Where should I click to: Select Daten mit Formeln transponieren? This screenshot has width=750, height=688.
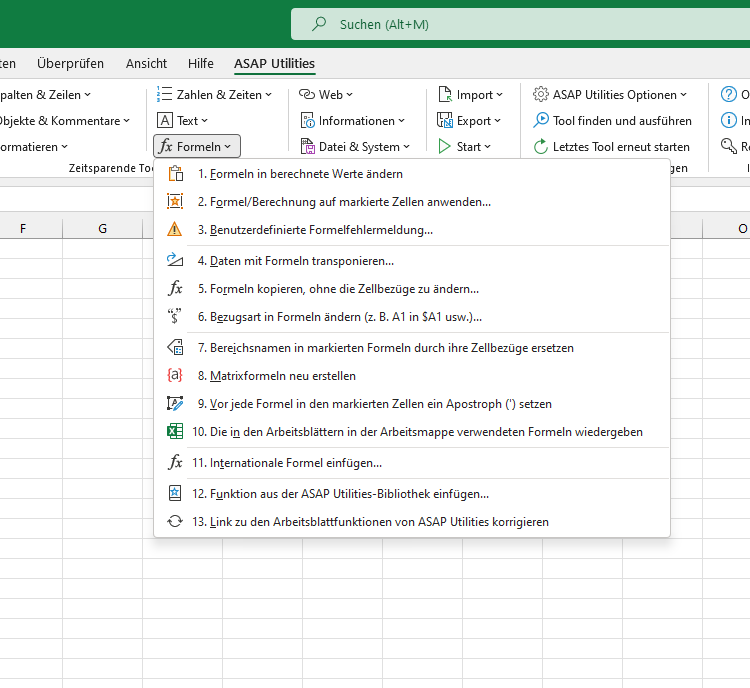[412, 260]
